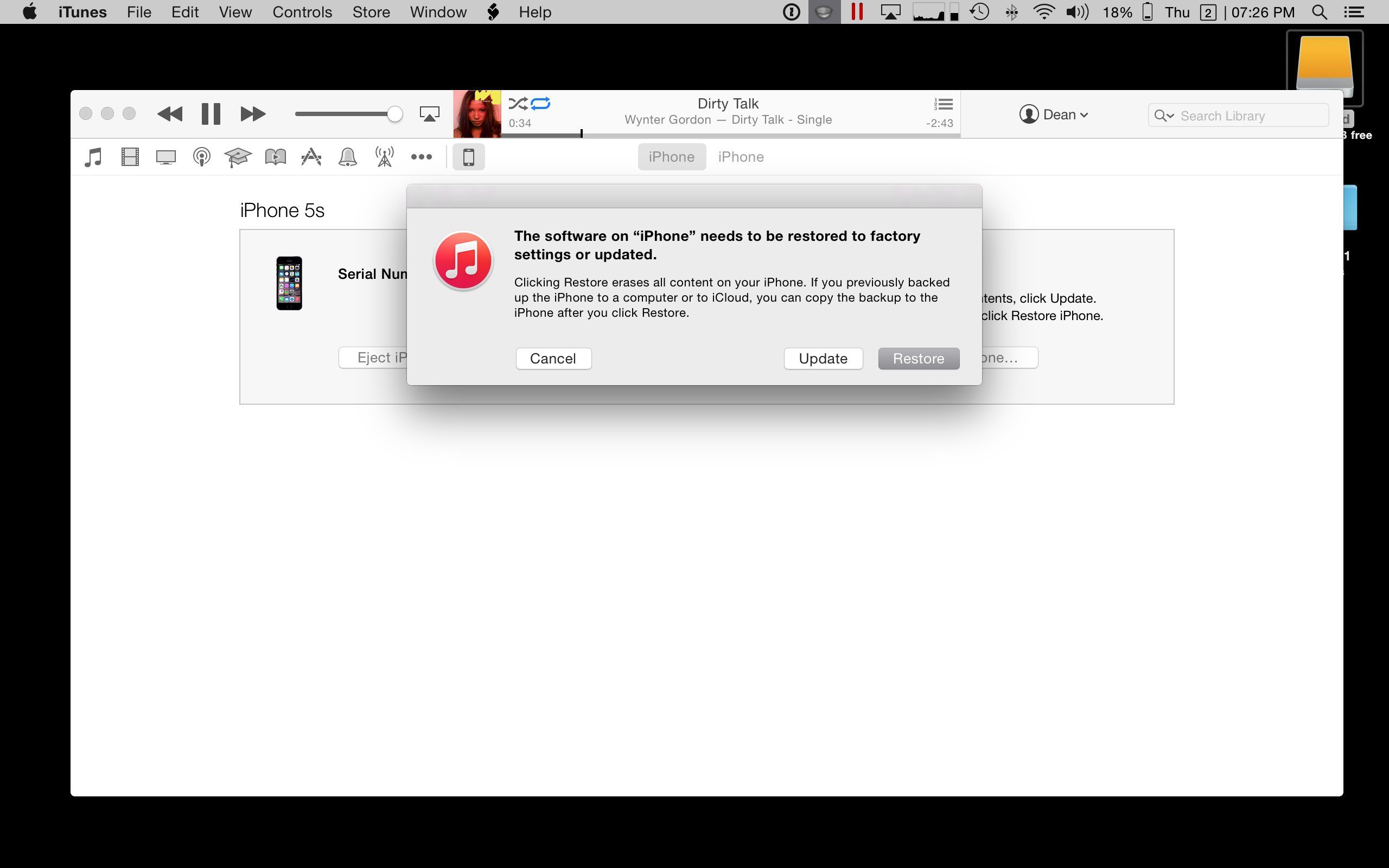The image size is (1389, 868).
Task: Click the song playback progress bar
Action: (730, 135)
